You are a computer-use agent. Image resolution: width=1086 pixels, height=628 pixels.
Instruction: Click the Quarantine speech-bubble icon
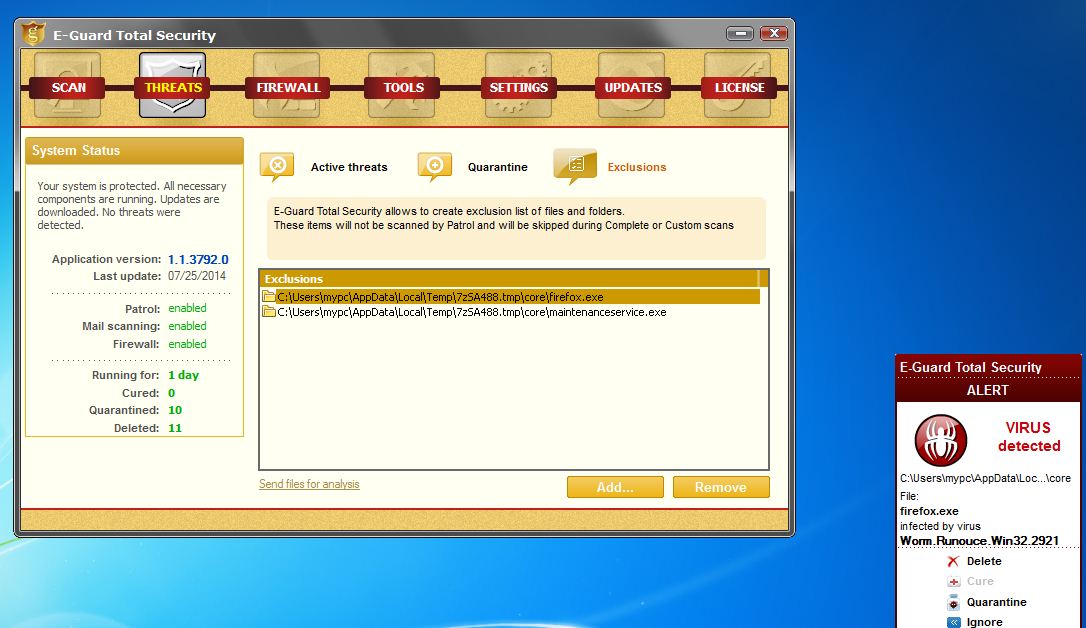434,167
